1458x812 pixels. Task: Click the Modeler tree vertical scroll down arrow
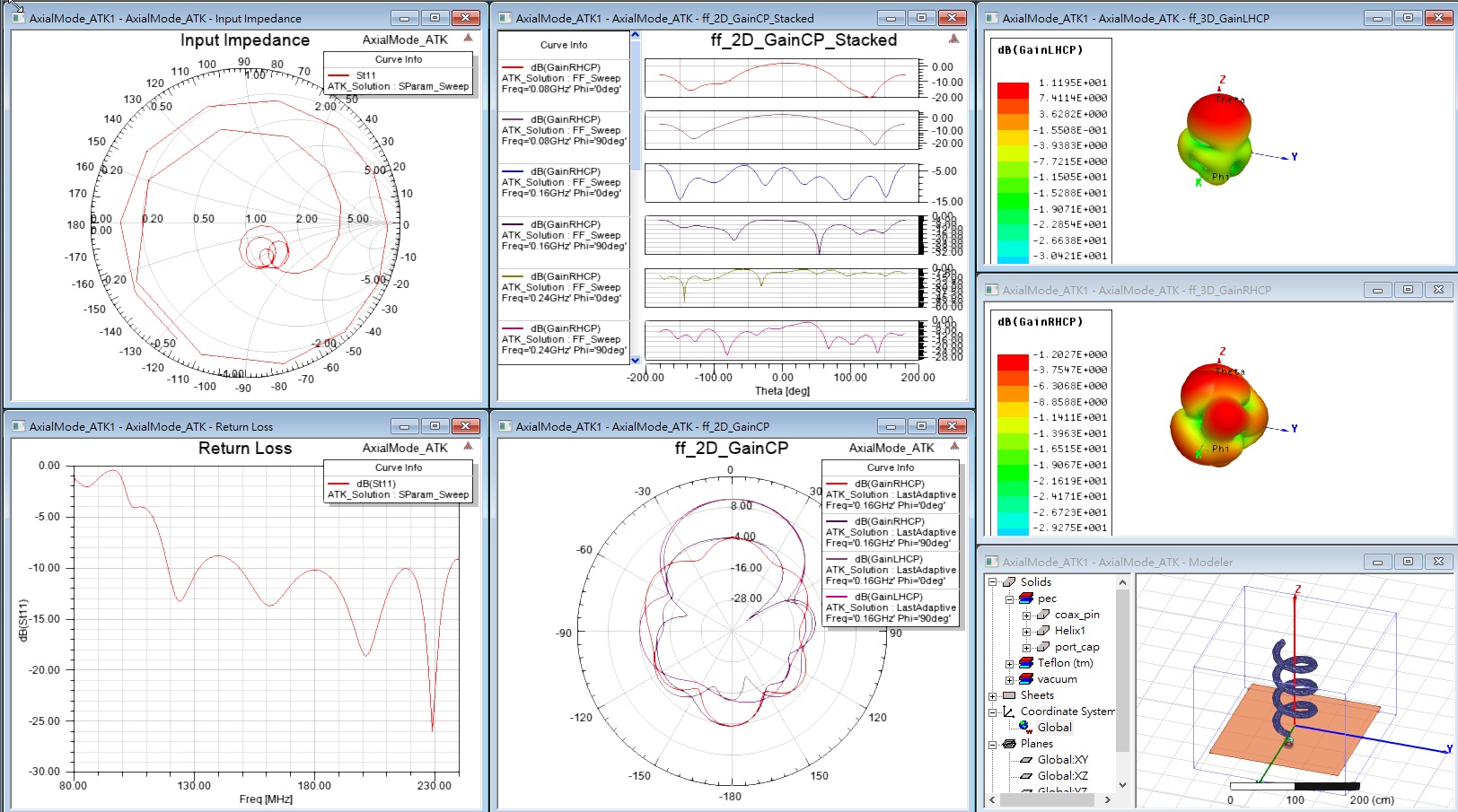click(x=1122, y=784)
